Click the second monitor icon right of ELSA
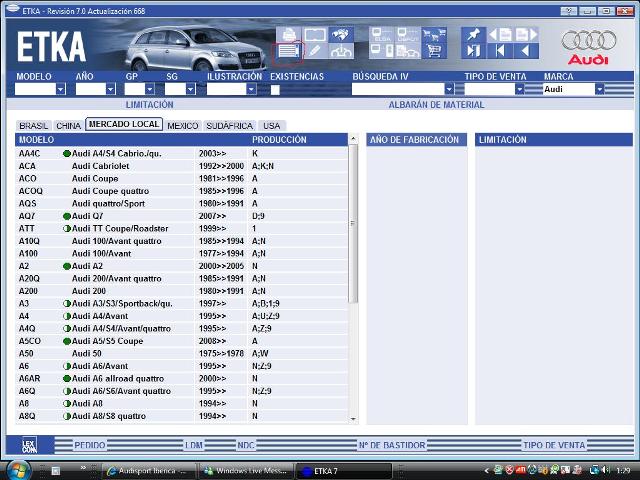This screenshot has width=640, height=480. pos(408,34)
